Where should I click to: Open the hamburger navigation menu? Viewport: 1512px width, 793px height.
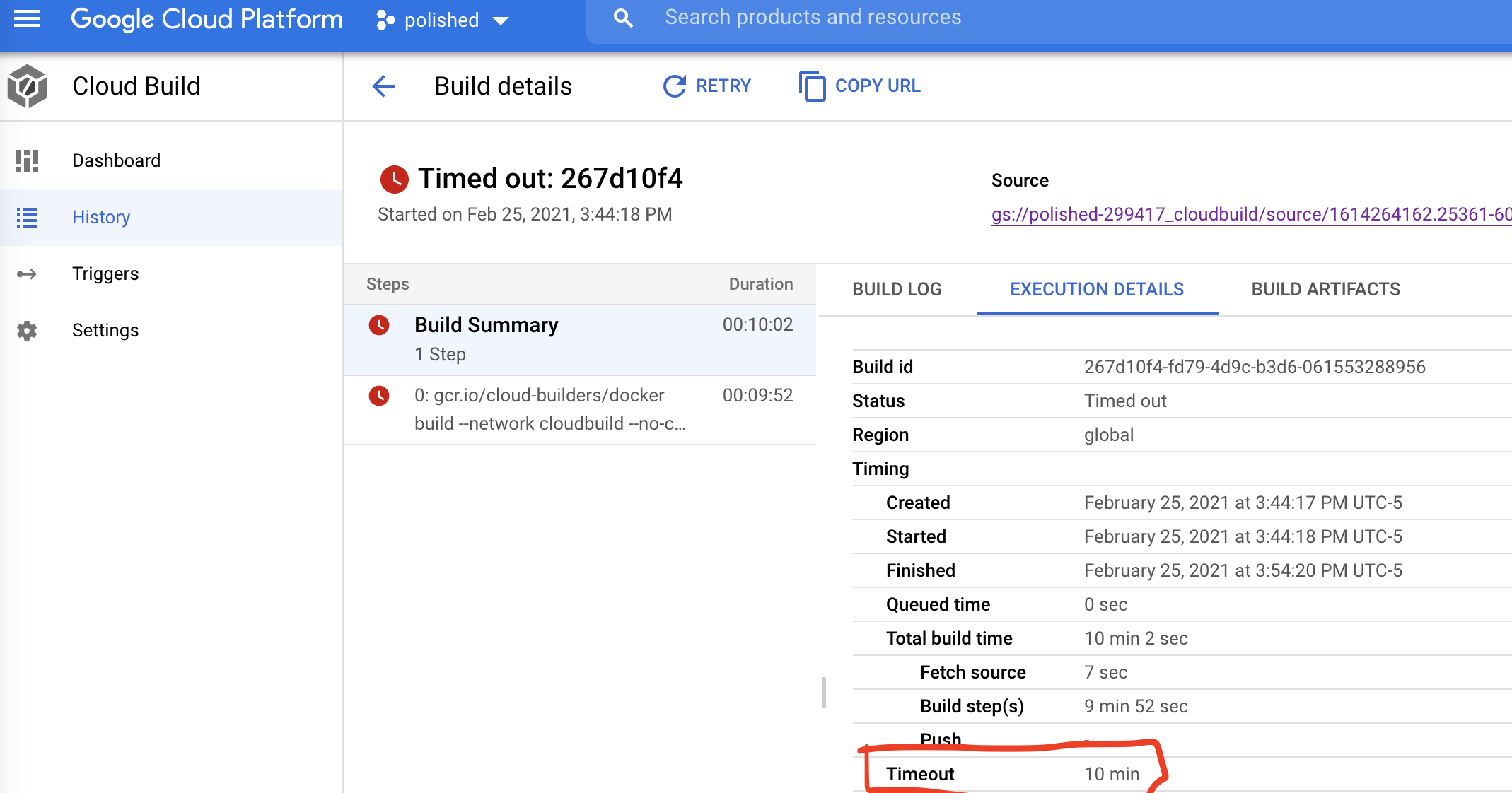coord(27,19)
